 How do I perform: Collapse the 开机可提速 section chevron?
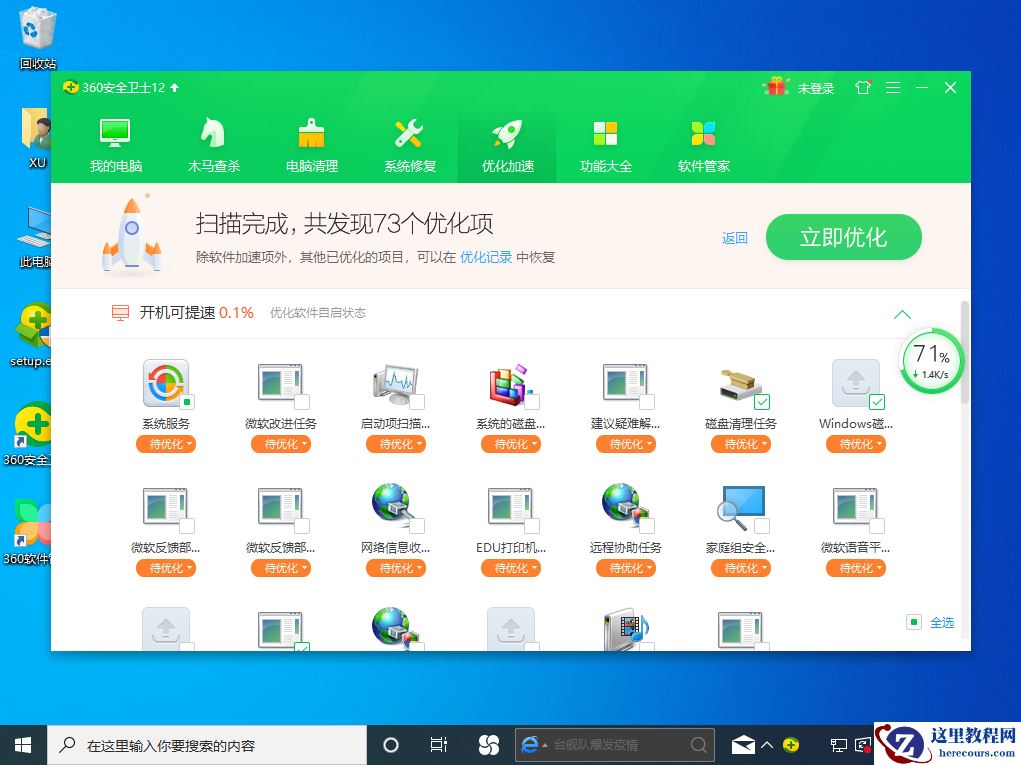(902, 314)
